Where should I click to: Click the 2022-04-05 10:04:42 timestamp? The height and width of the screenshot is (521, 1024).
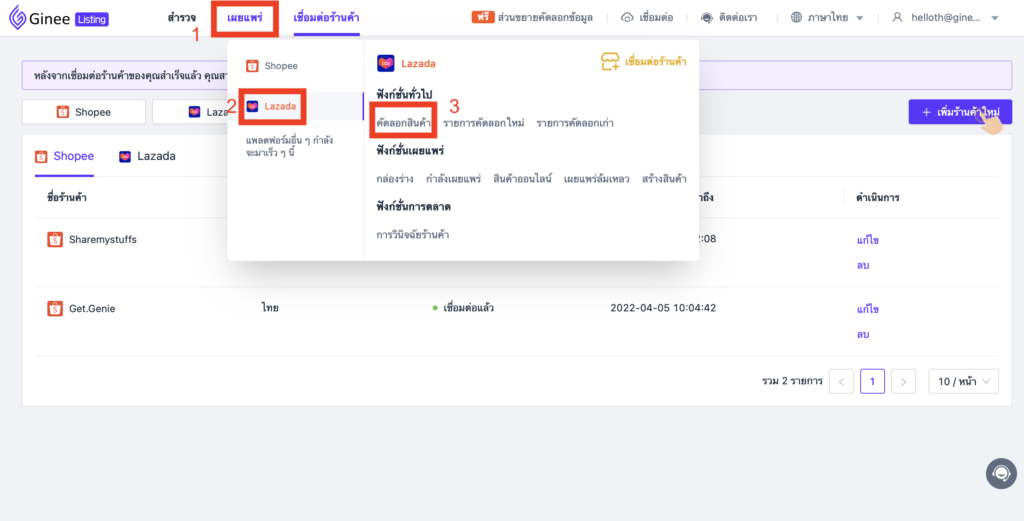(663, 308)
